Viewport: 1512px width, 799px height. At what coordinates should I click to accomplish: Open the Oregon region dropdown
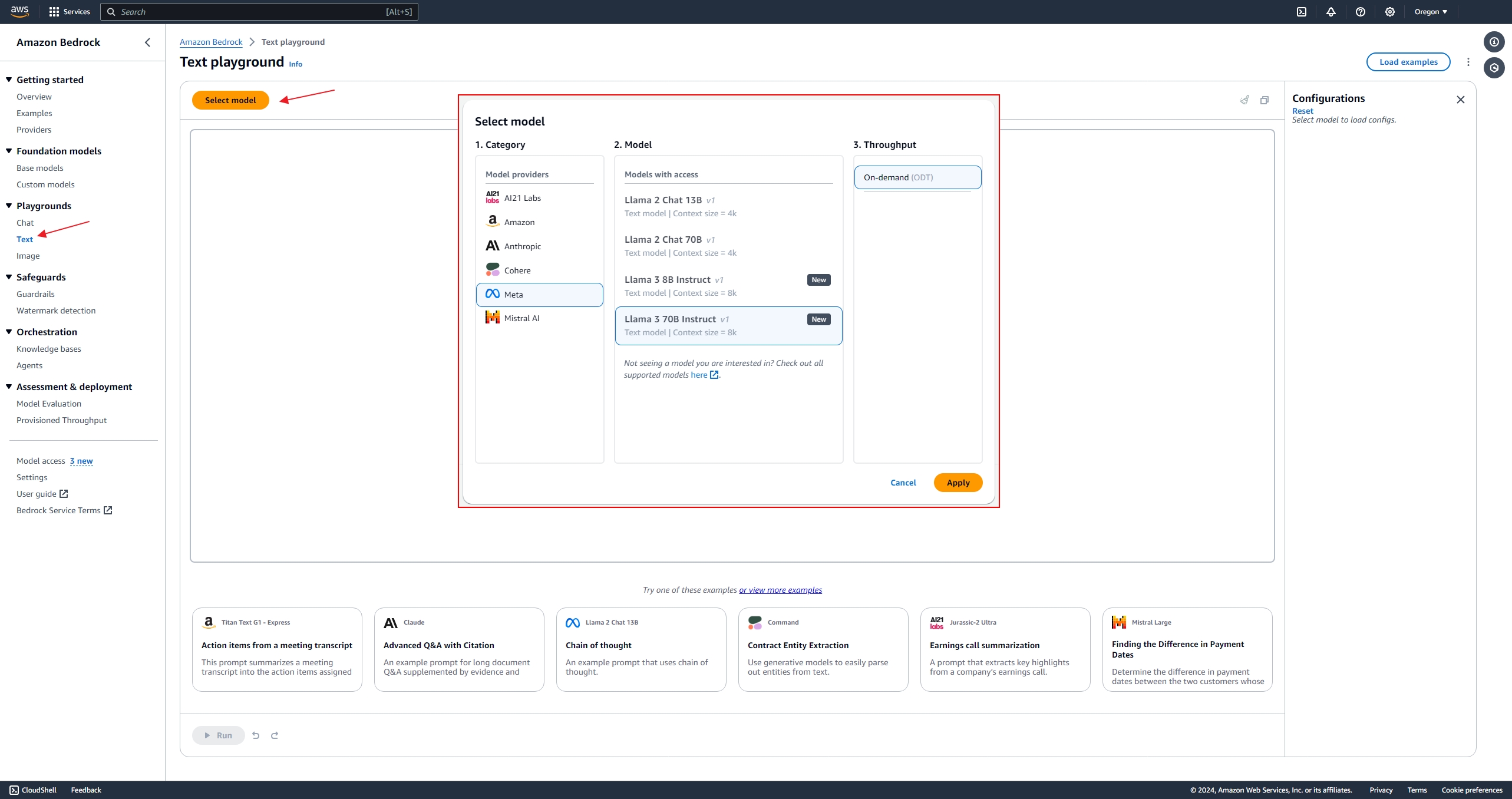pyautogui.click(x=1431, y=12)
